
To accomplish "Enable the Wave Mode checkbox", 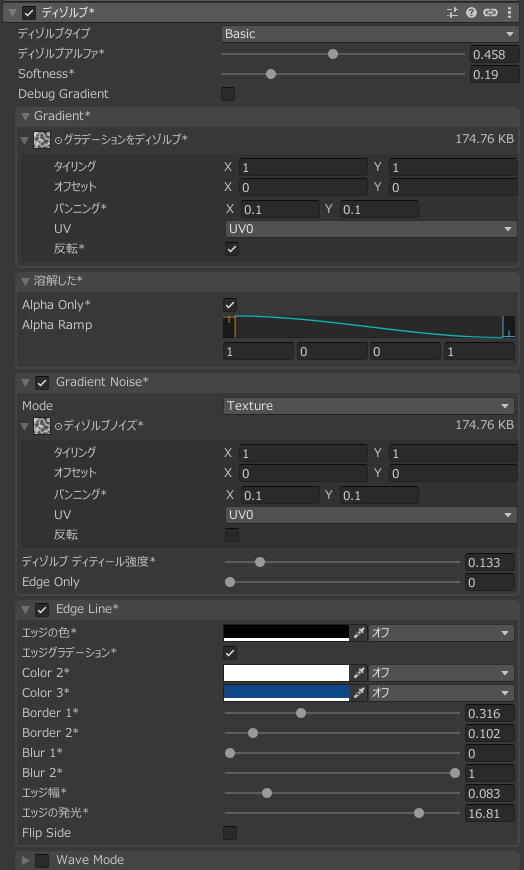I will [x=42, y=861].
